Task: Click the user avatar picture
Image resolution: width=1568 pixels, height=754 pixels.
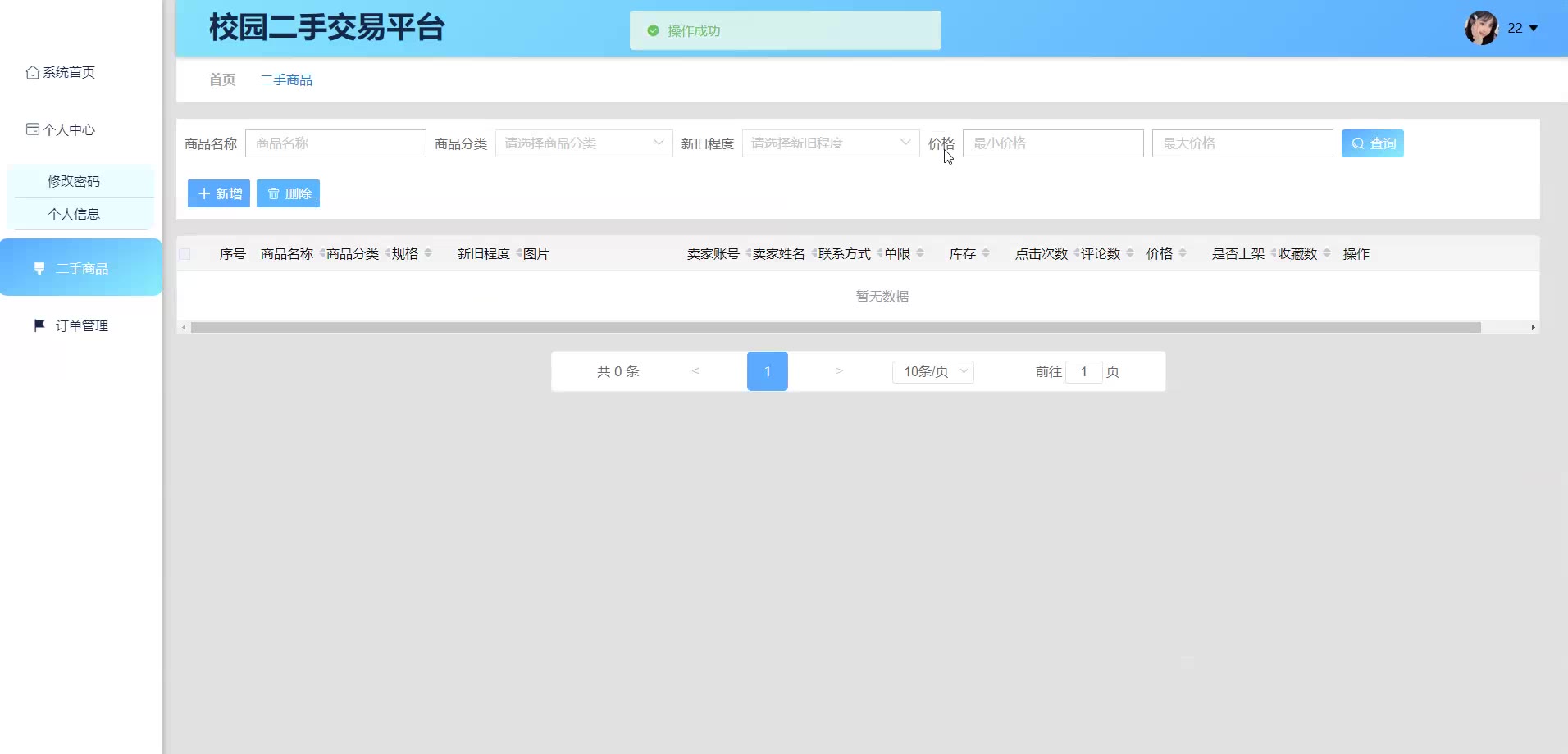Action: (1481, 28)
